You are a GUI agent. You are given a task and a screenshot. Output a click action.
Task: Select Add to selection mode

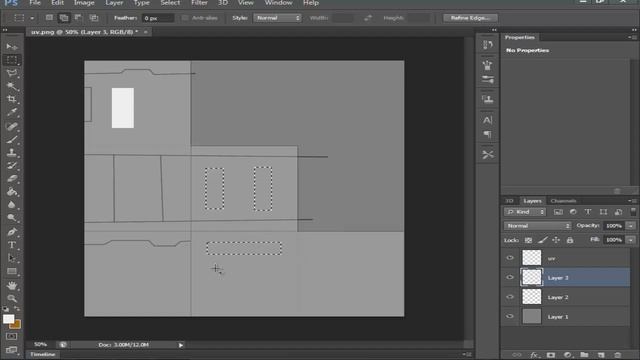64,18
